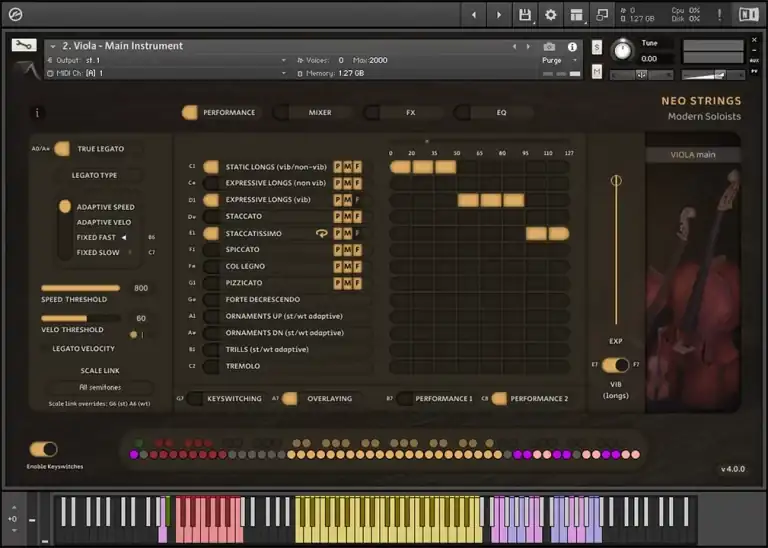Select Fixed Fast legato type

point(96,238)
